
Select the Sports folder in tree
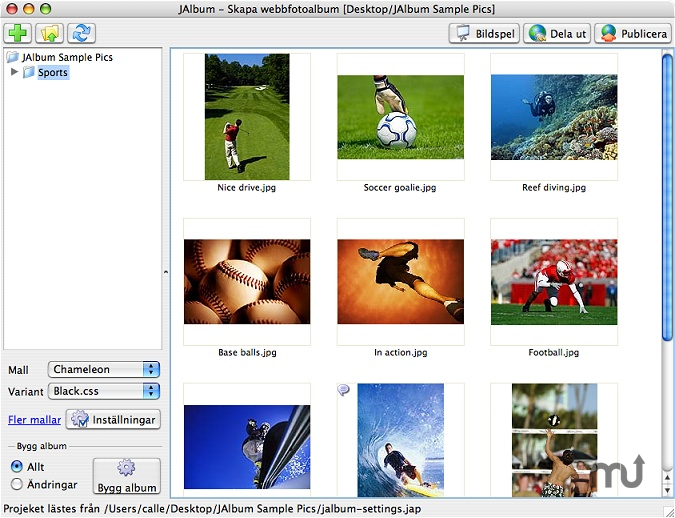(46, 72)
